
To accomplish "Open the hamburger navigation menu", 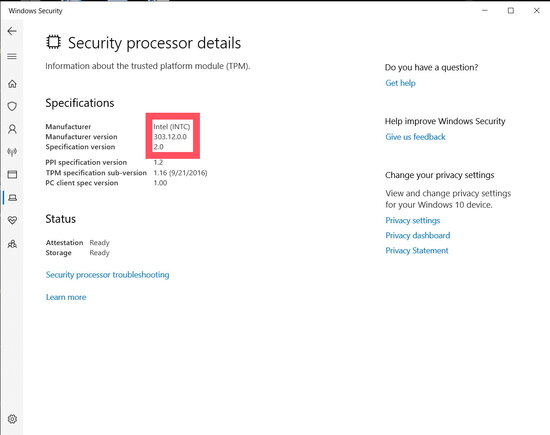I will (x=12, y=56).
